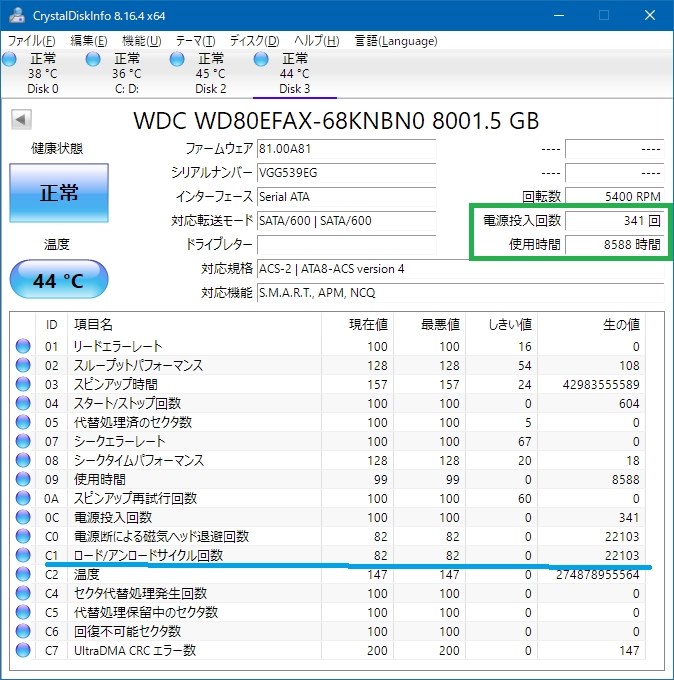
Task: Click the previous disk arrow button
Action: click(21, 119)
